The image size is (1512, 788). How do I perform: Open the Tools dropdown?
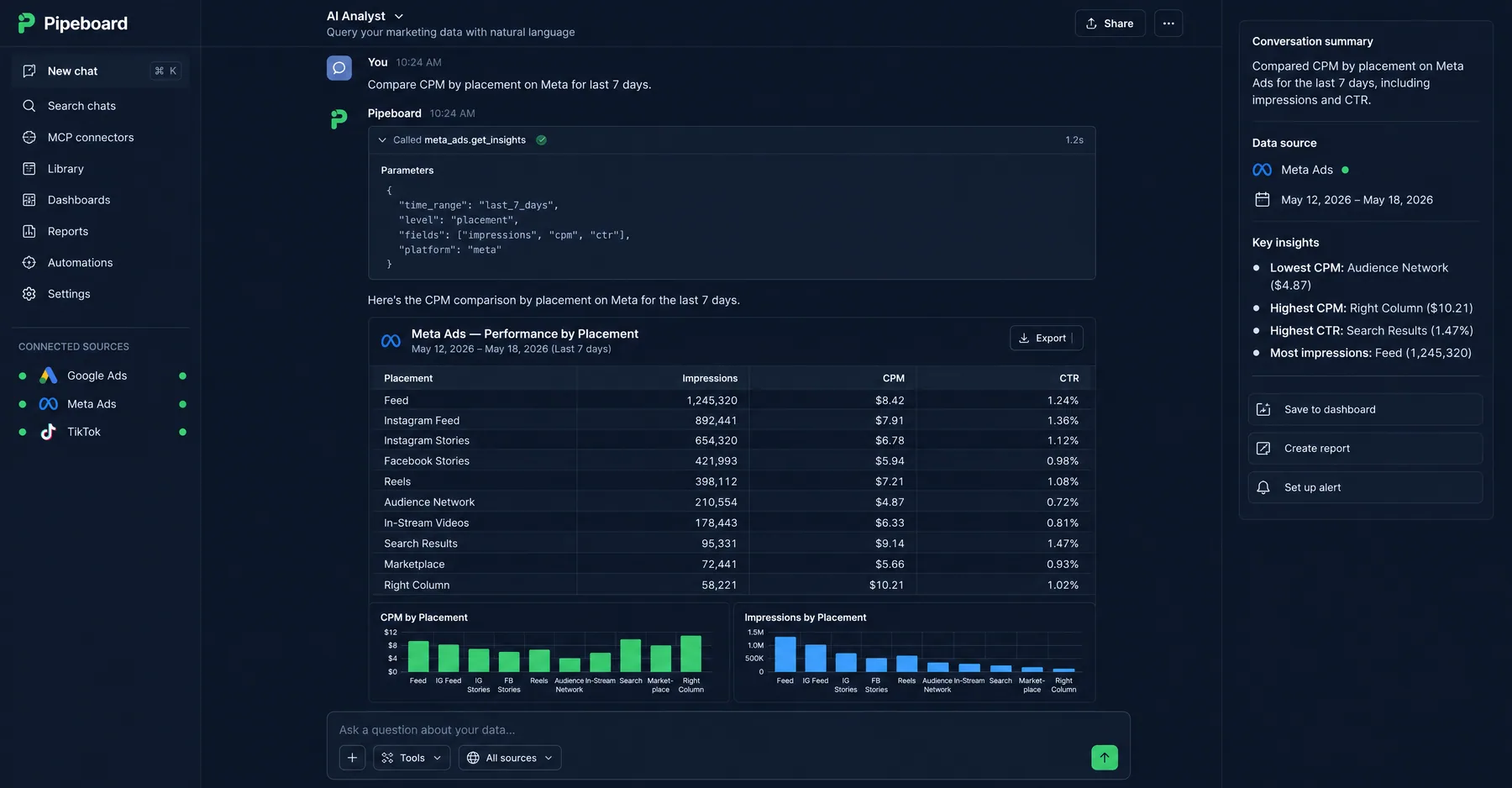[x=412, y=758]
